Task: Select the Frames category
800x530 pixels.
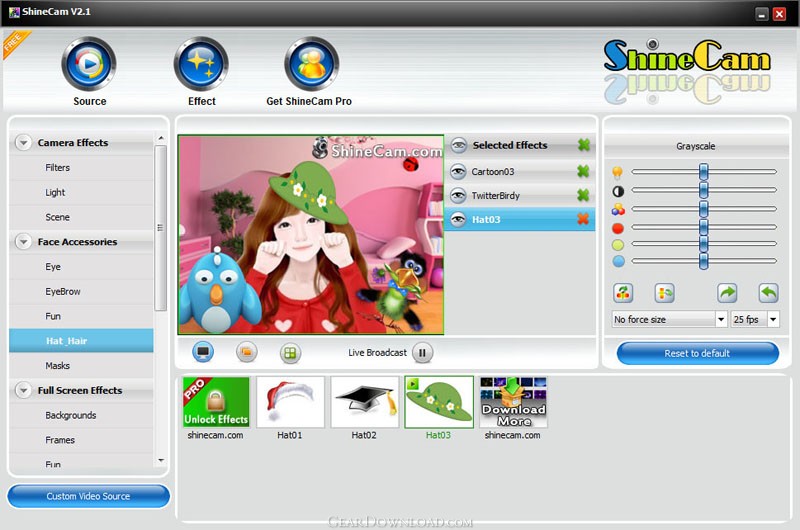Action: [x=81, y=440]
